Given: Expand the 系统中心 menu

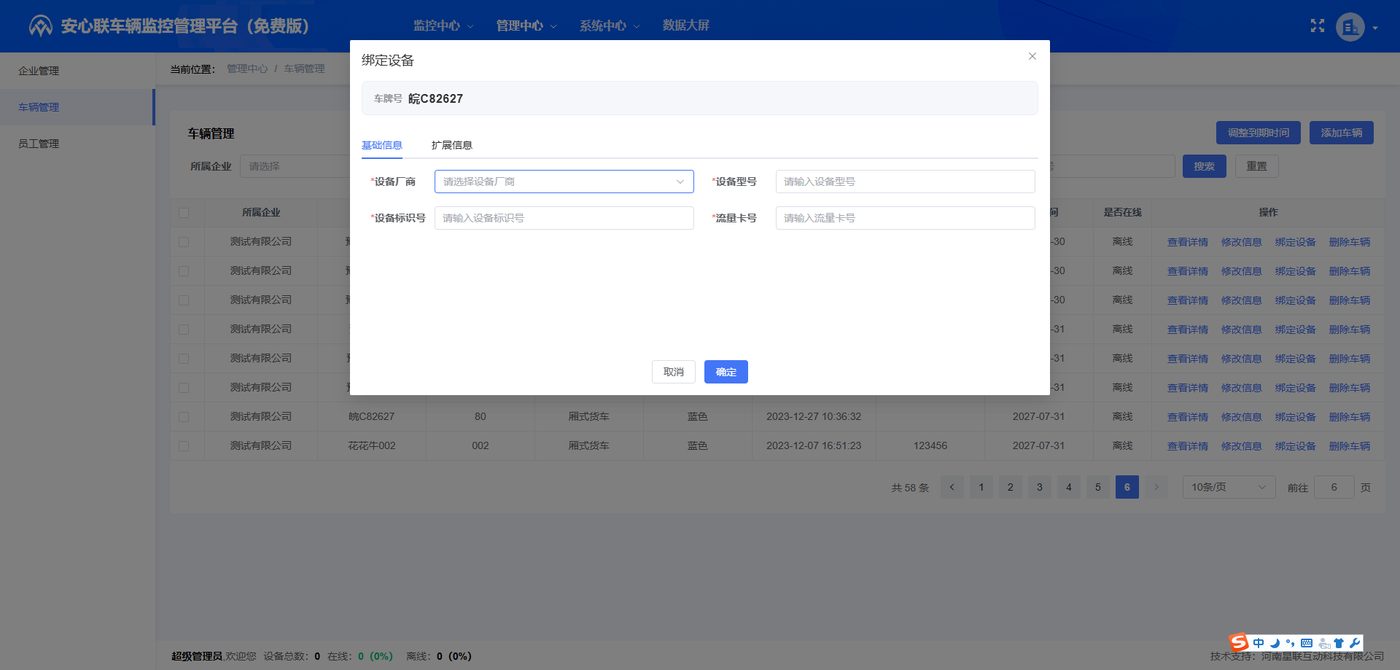Looking at the screenshot, I should 609,26.
